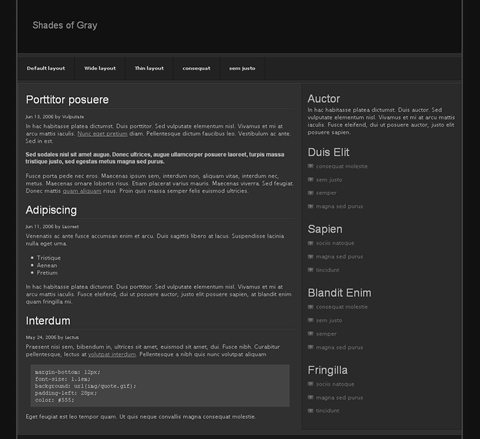The image size is (480, 439).
Task: Click the Eget feugiat est leo closing sentence
Action: (x=141, y=417)
